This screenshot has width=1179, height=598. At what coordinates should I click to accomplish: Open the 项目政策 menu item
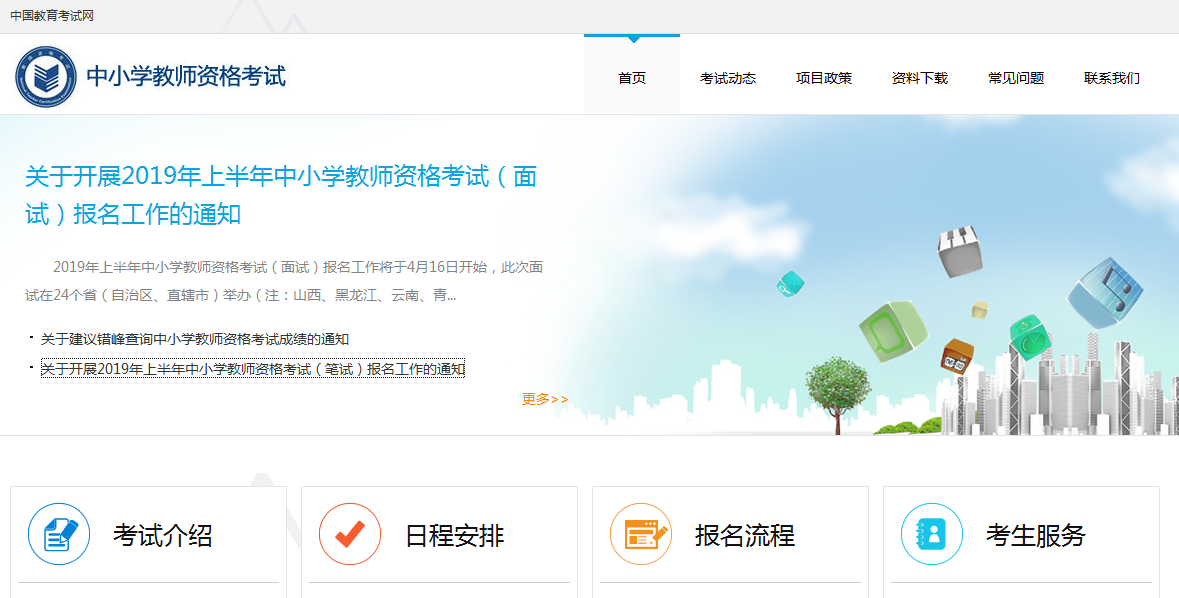[823, 78]
